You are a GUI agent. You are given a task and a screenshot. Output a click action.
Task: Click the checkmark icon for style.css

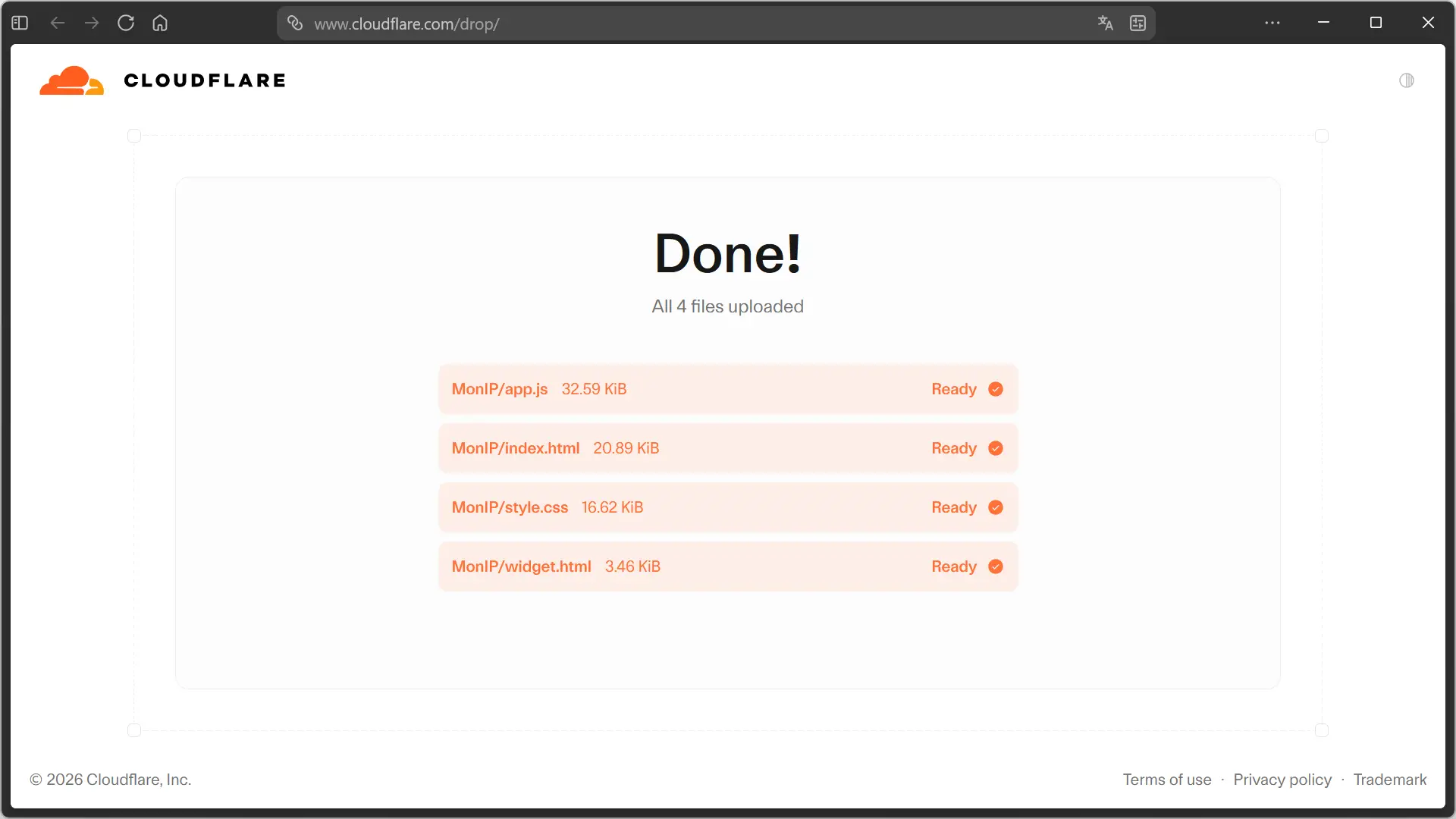pos(996,507)
